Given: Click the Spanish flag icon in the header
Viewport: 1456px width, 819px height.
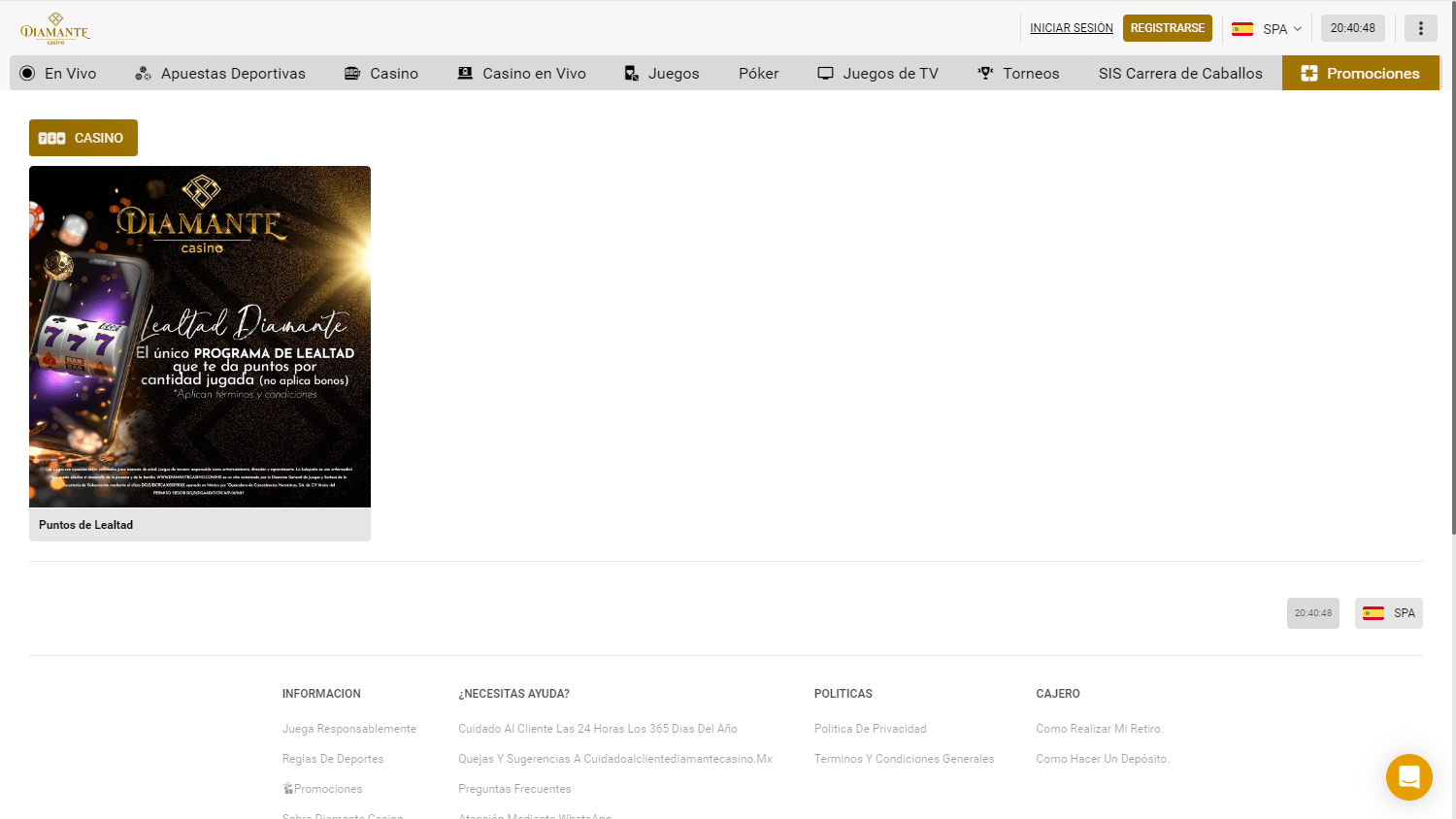Looking at the screenshot, I should point(1242,29).
